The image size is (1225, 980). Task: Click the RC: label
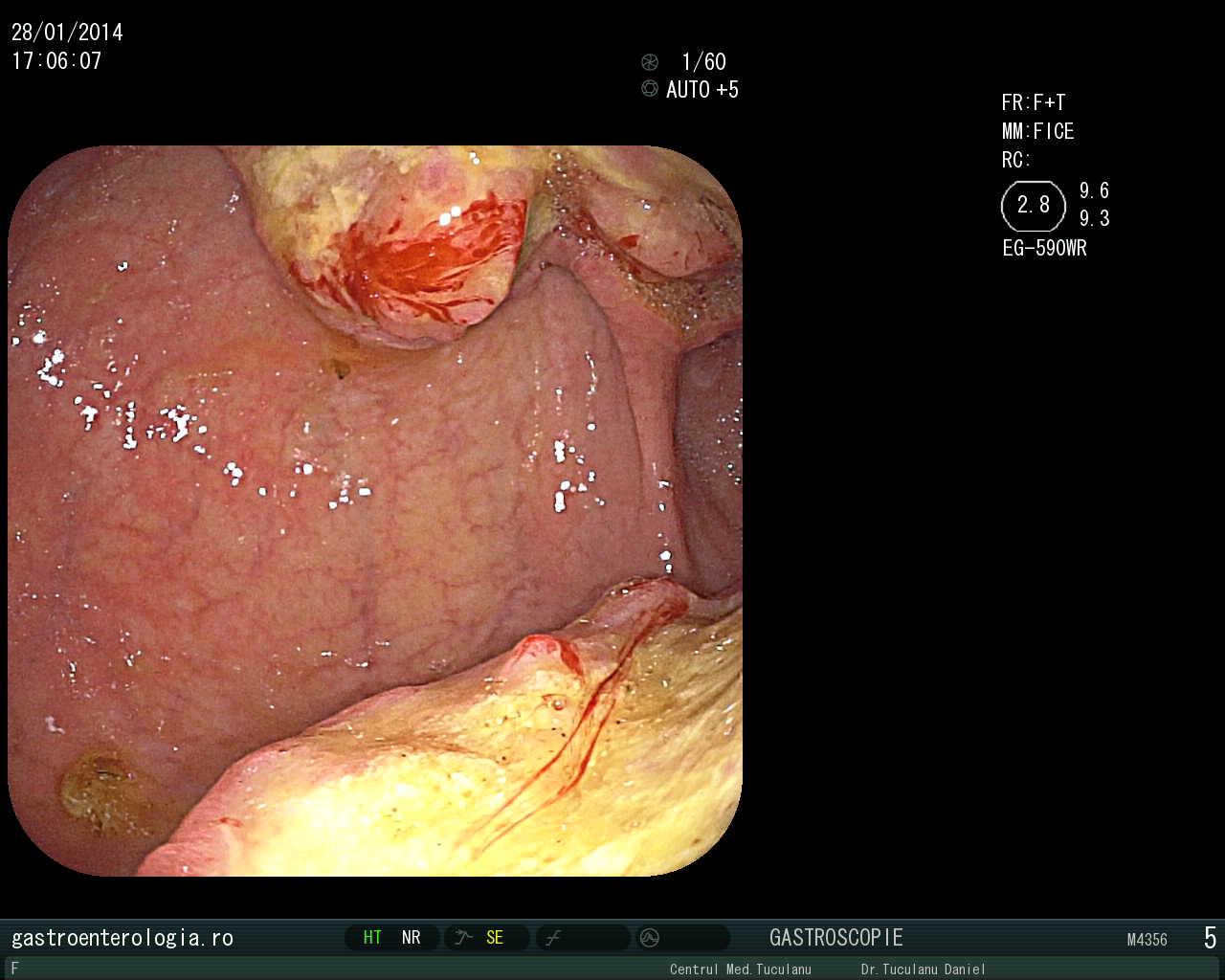pos(1015,160)
